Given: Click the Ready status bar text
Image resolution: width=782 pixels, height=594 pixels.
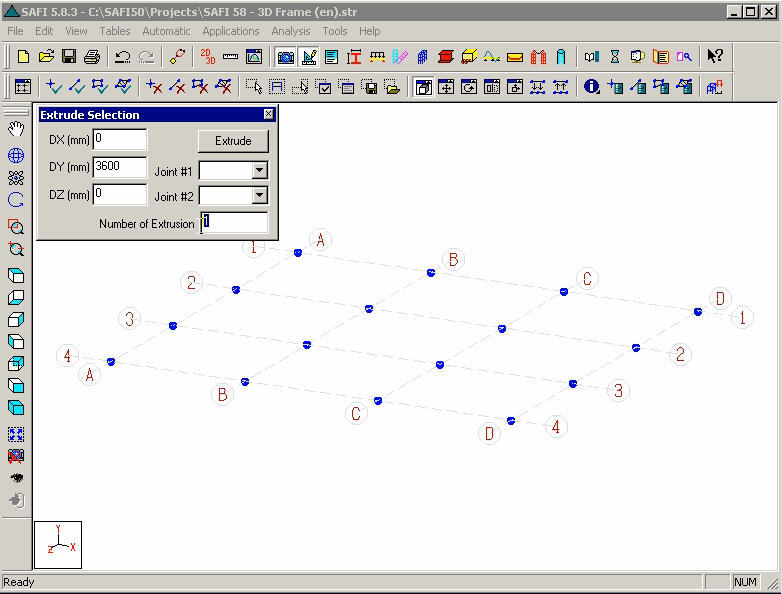Looking at the screenshot, I should (x=18, y=582).
